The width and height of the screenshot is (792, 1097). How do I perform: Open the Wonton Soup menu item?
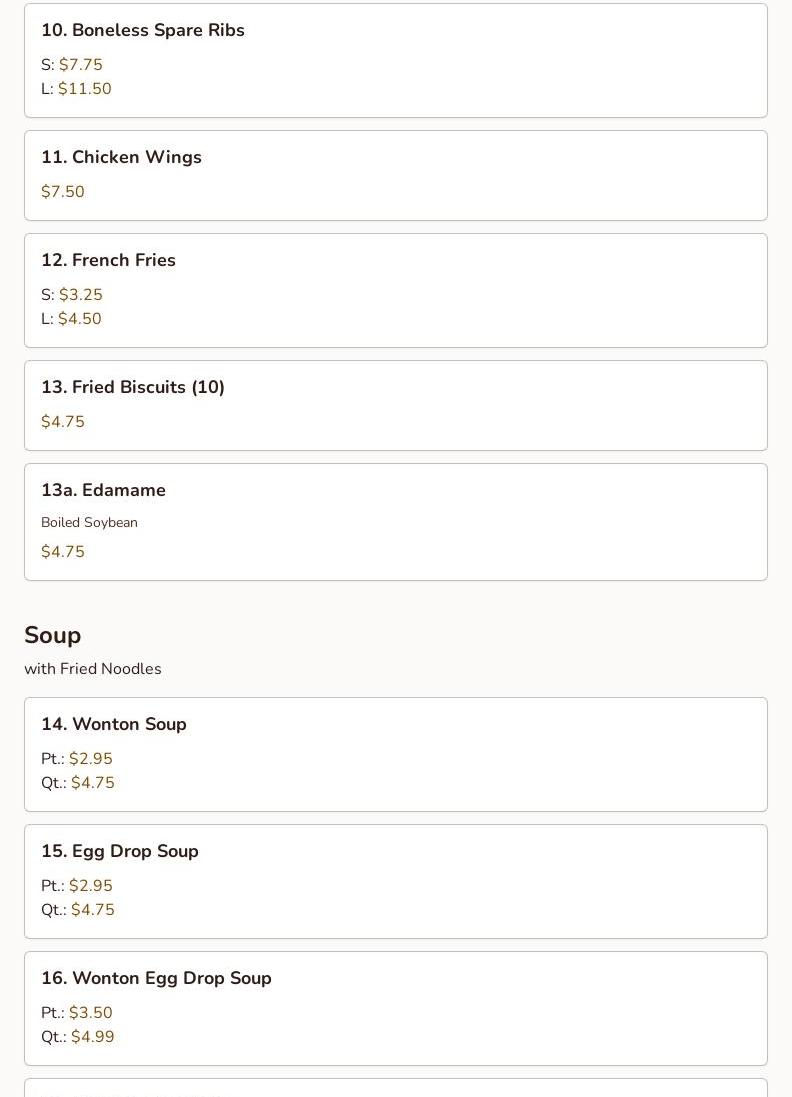coord(395,754)
